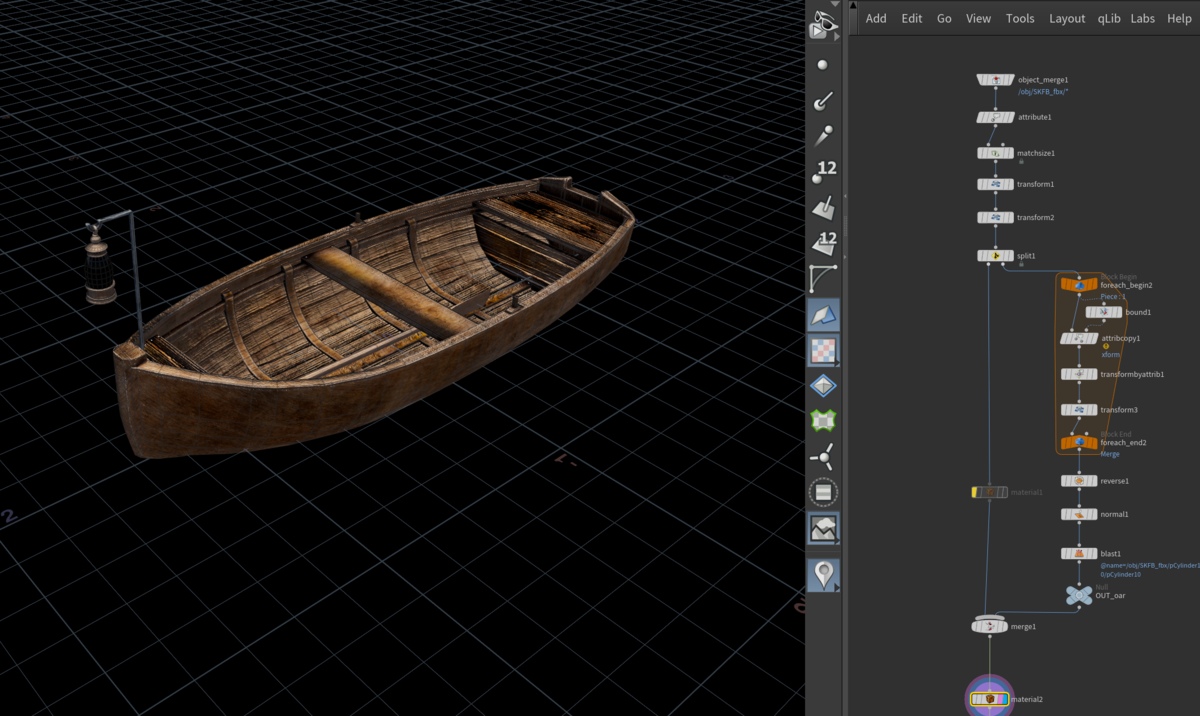This screenshot has width=1200, height=716.
Task: Toggle display point normals icon
Action: pyautogui.click(x=823, y=100)
